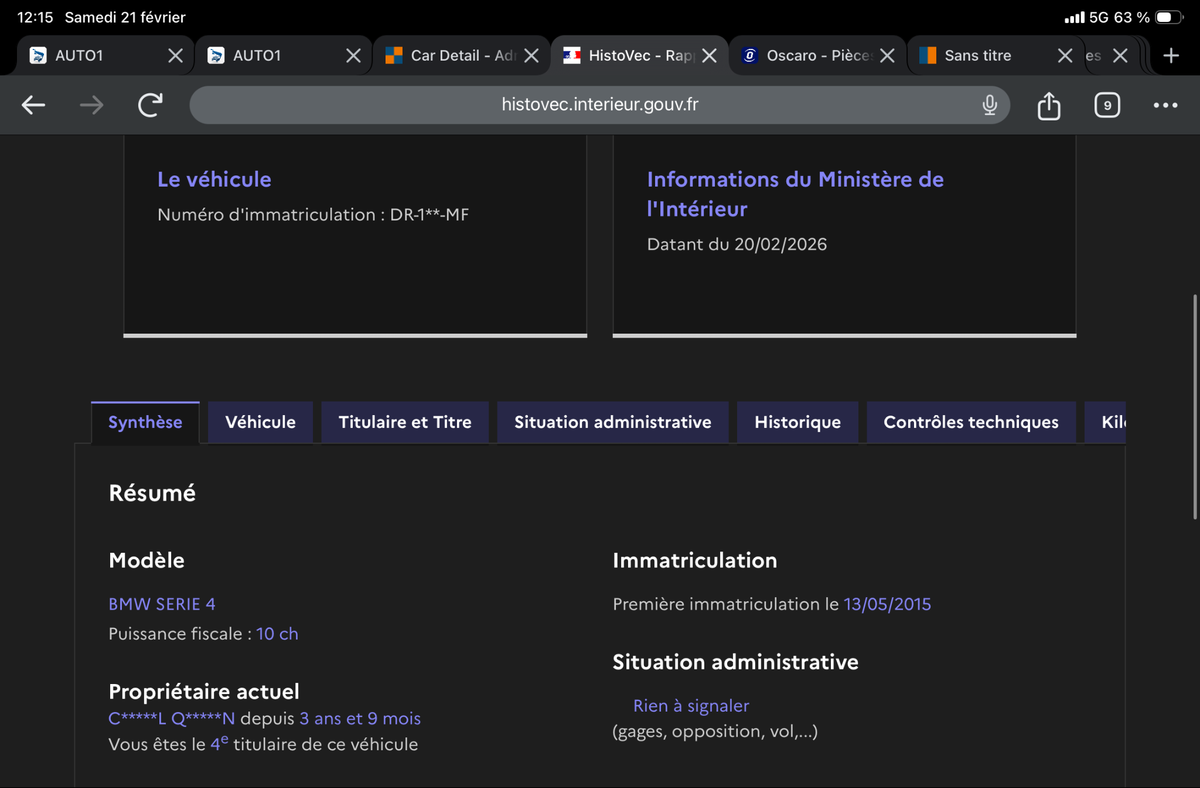Open the tab overview showing 9 tabs

[x=1107, y=105]
